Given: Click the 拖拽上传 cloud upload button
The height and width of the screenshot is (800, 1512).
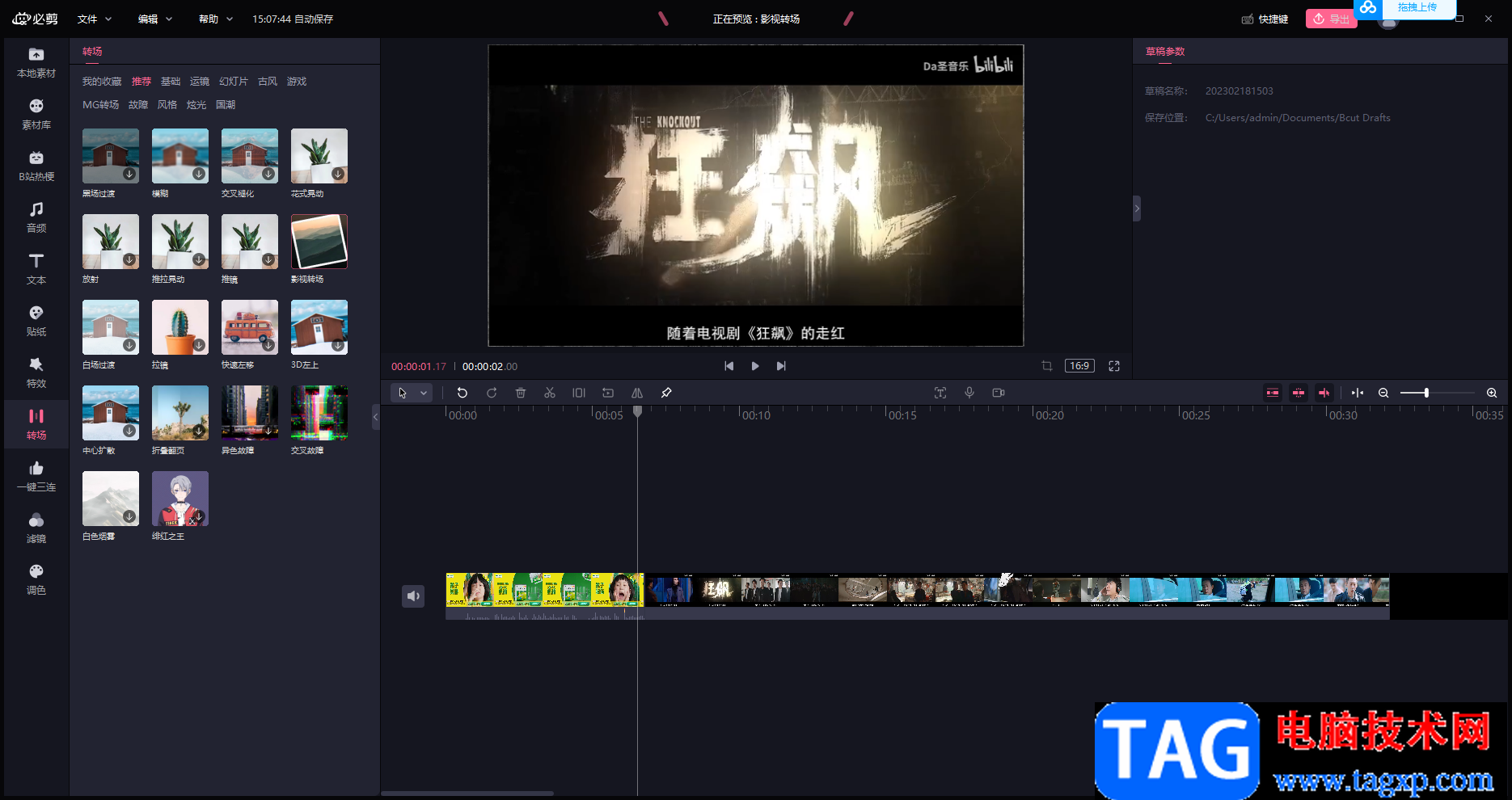Looking at the screenshot, I should [x=1405, y=8].
